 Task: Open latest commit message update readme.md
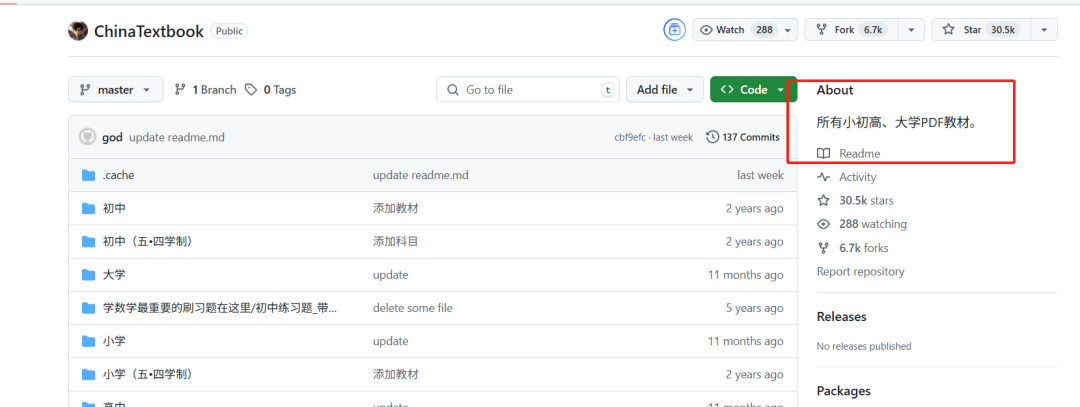[x=177, y=137]
